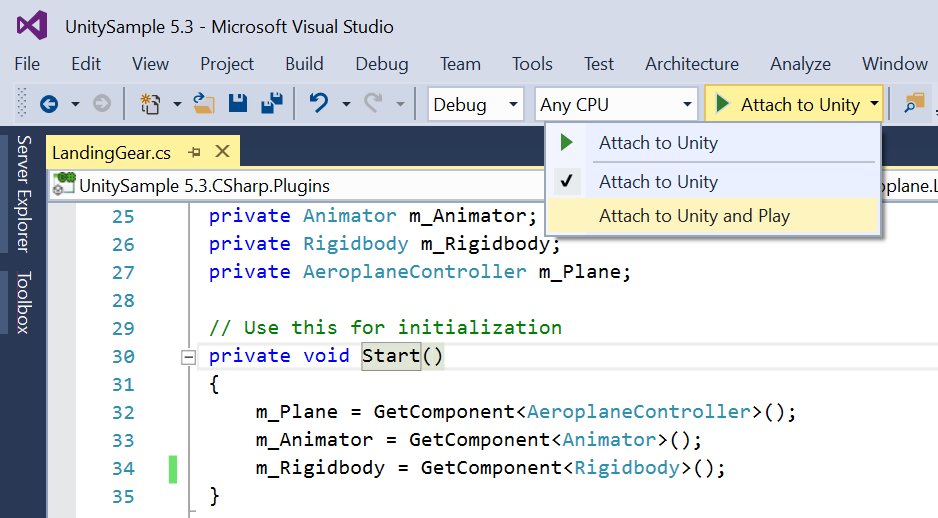Open the Tools menu

(x=532, y=64)
